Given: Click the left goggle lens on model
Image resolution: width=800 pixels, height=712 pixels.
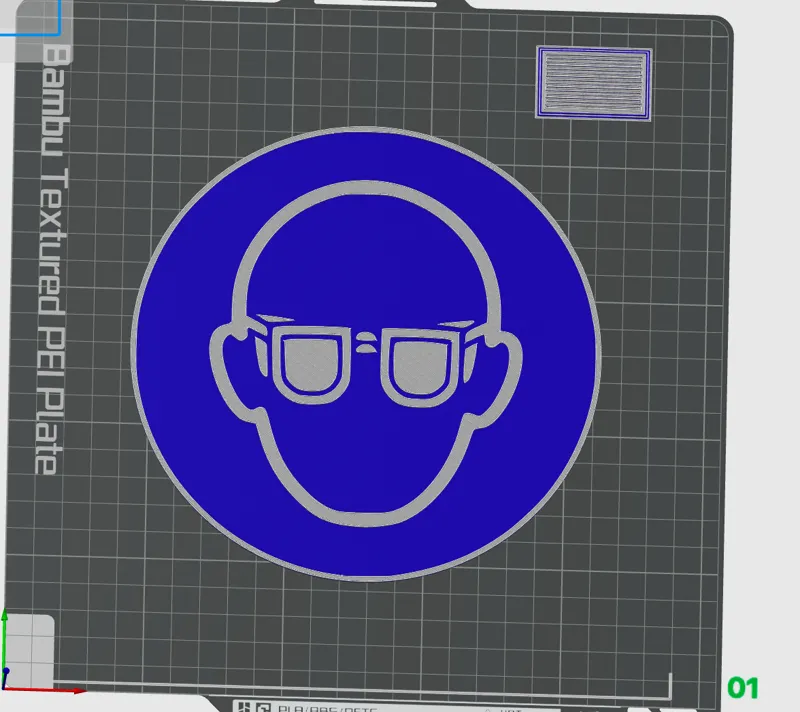Looking at the screenshot, I should (311, 364).
